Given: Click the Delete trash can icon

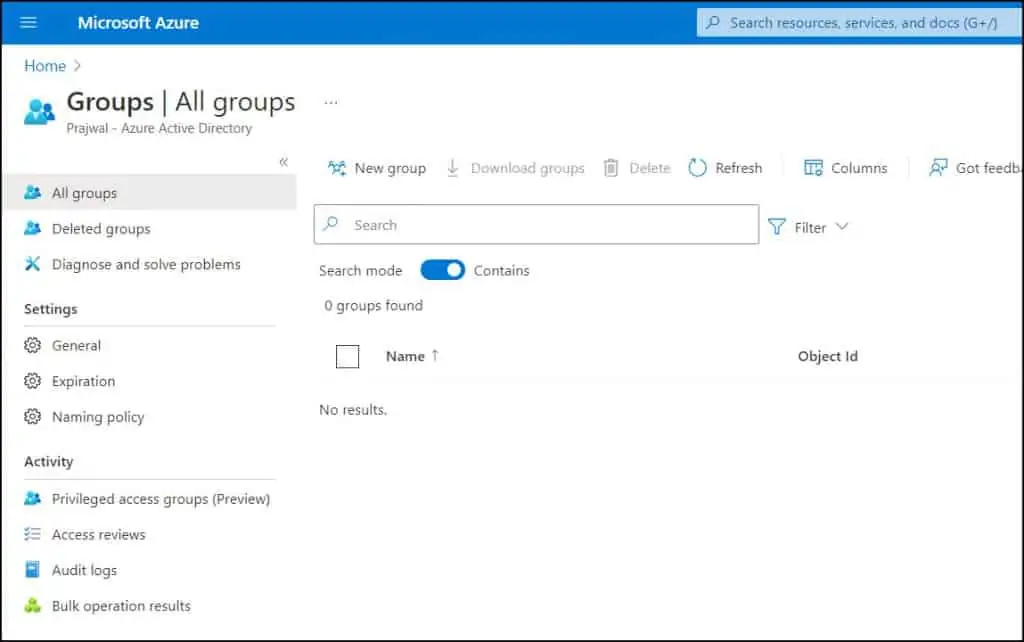Looking at the screenshot, I should pos(611,169).
